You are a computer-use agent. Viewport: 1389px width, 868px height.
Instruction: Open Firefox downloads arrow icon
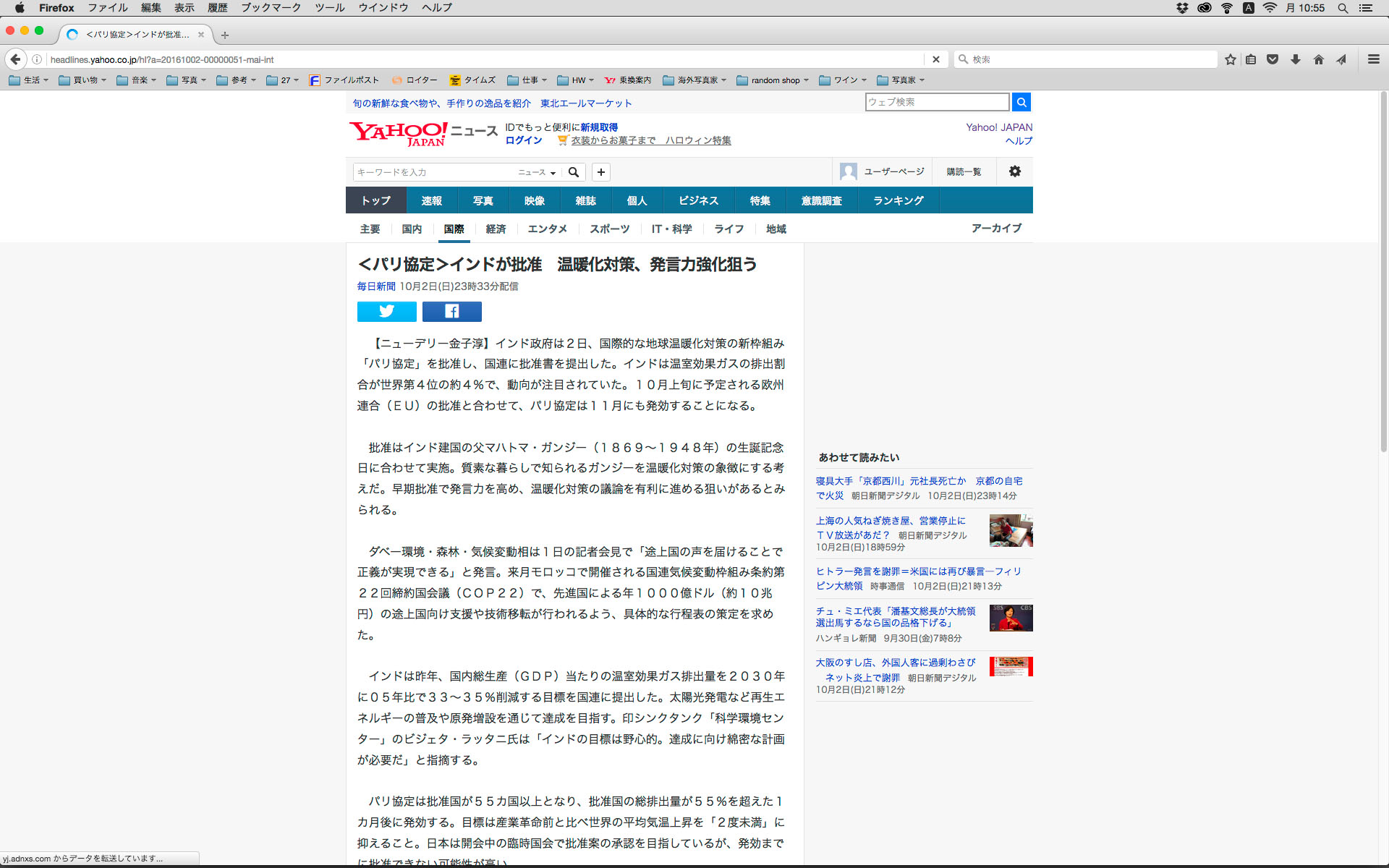point(1296,59)
